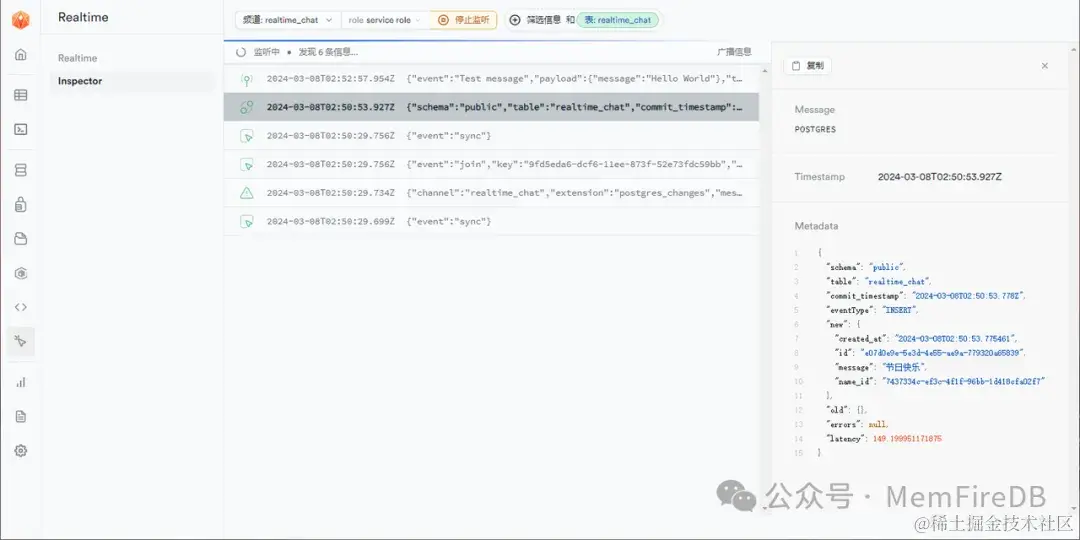The width and height of the screenshot is (1080, 540).
Task: Open the Authentication lock icon
Action: pyautogui.click(x=21, y=204)
